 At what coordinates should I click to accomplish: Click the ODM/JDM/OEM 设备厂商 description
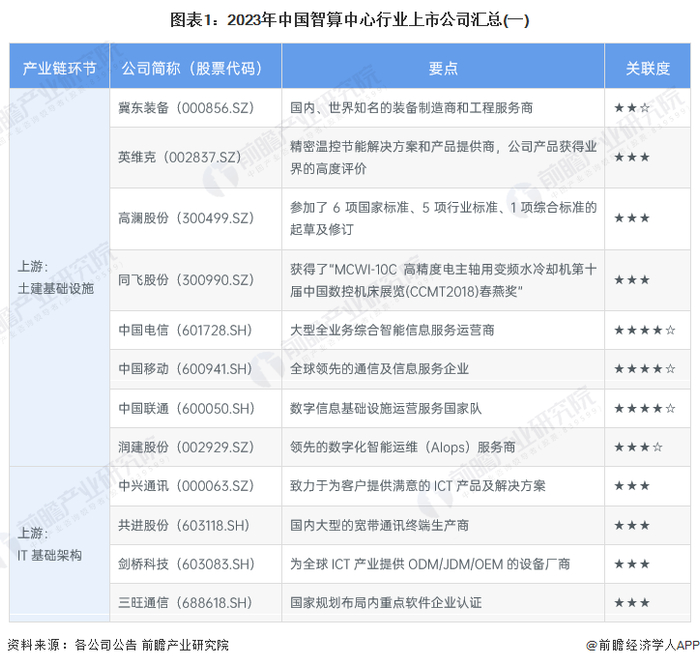(x=430, y=564)
